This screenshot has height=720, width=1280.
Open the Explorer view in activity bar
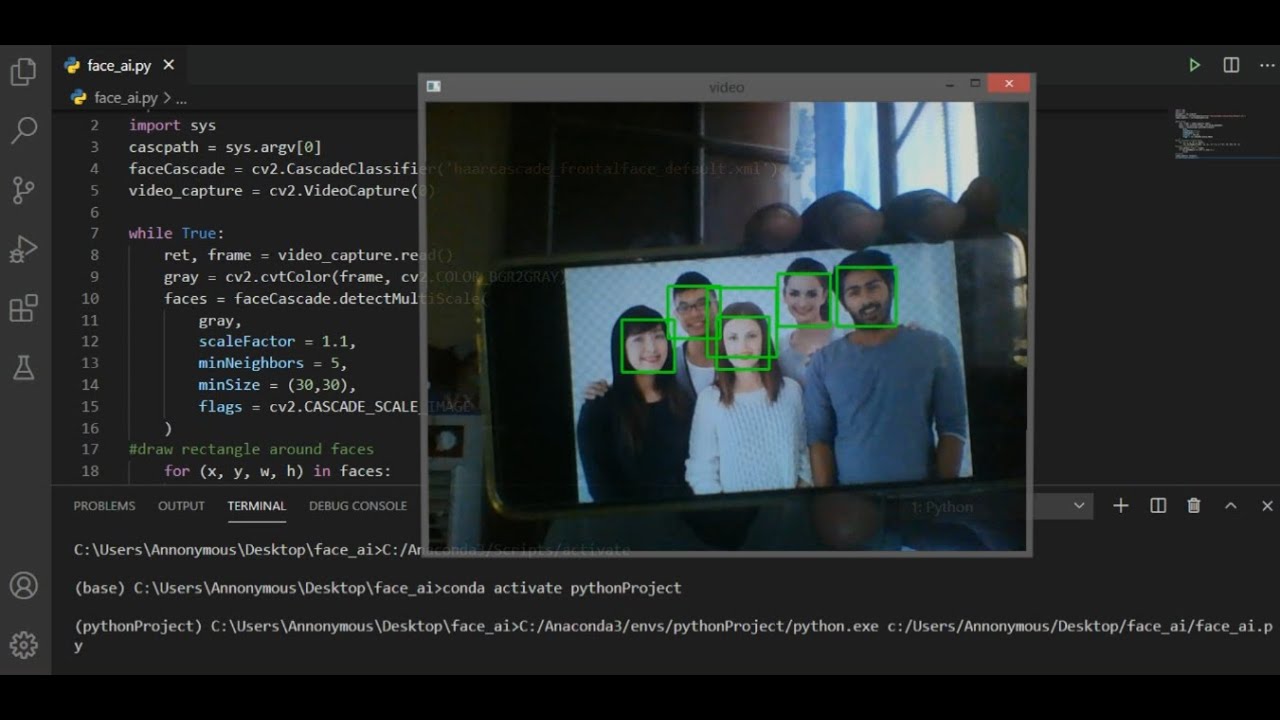click(x=23, y=72)
